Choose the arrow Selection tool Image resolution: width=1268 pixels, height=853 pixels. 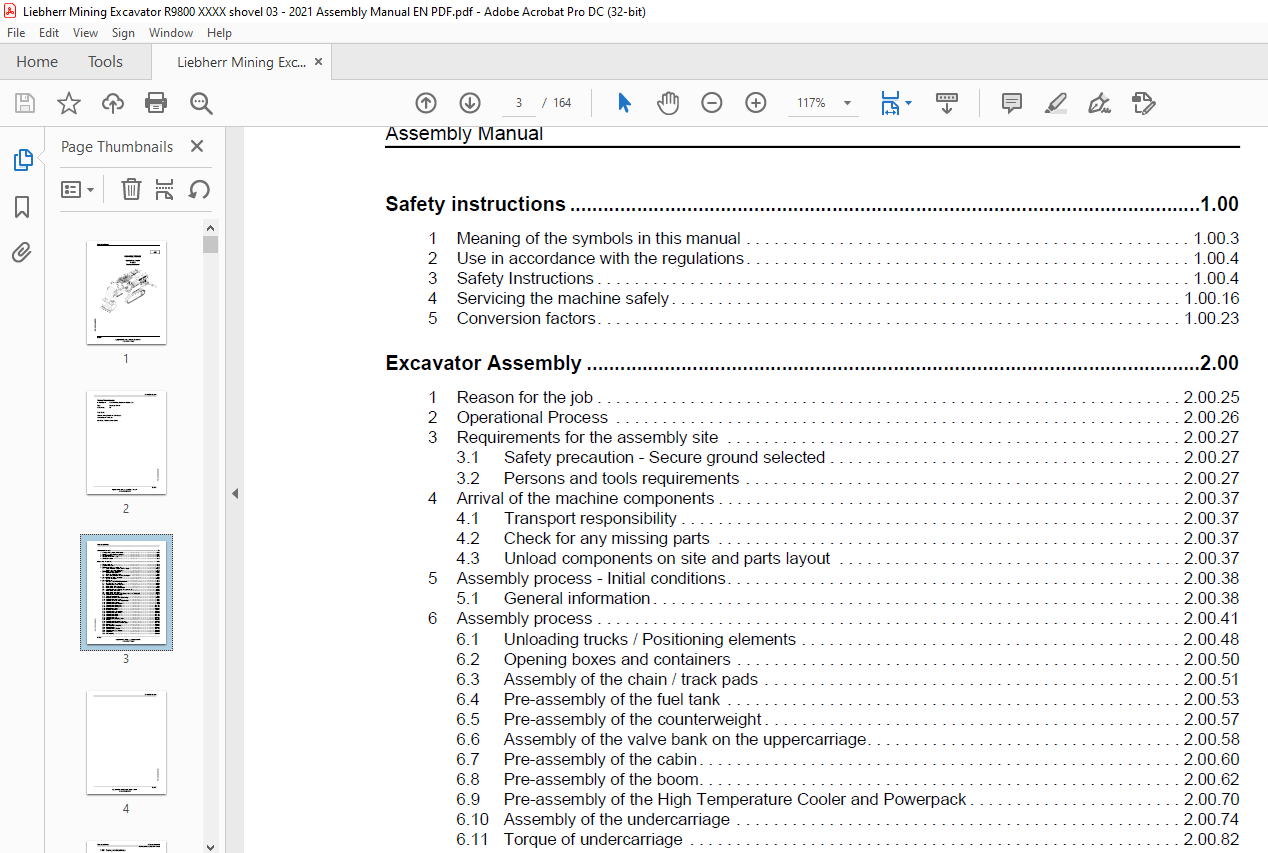624,103
